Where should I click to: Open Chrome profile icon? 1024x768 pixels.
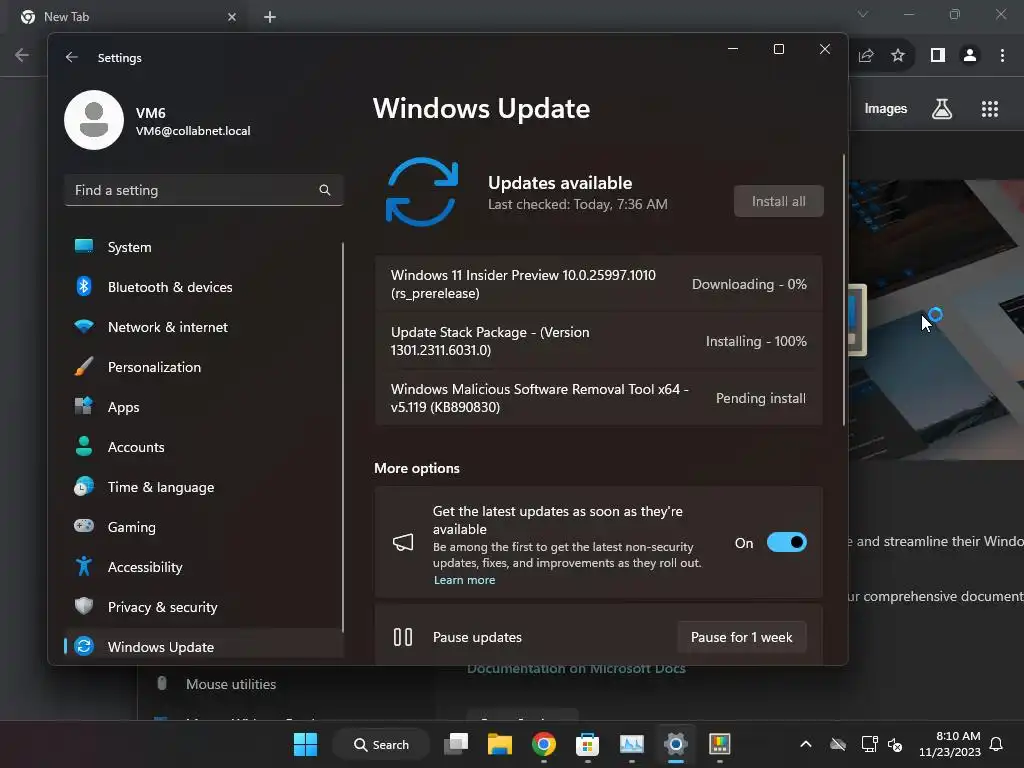tap(970, 56)
